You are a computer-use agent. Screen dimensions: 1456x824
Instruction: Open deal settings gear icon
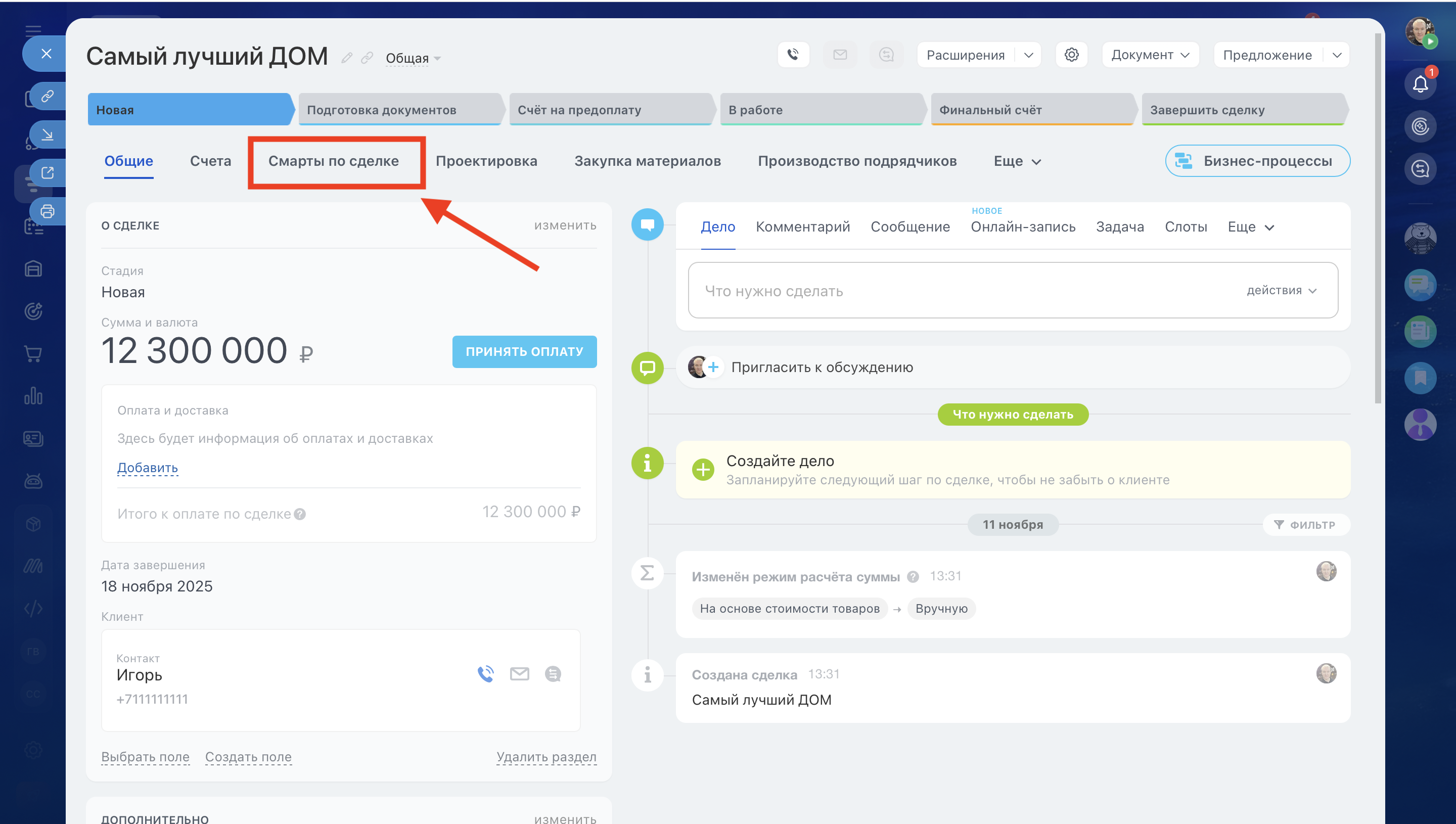coord(1071,55)
